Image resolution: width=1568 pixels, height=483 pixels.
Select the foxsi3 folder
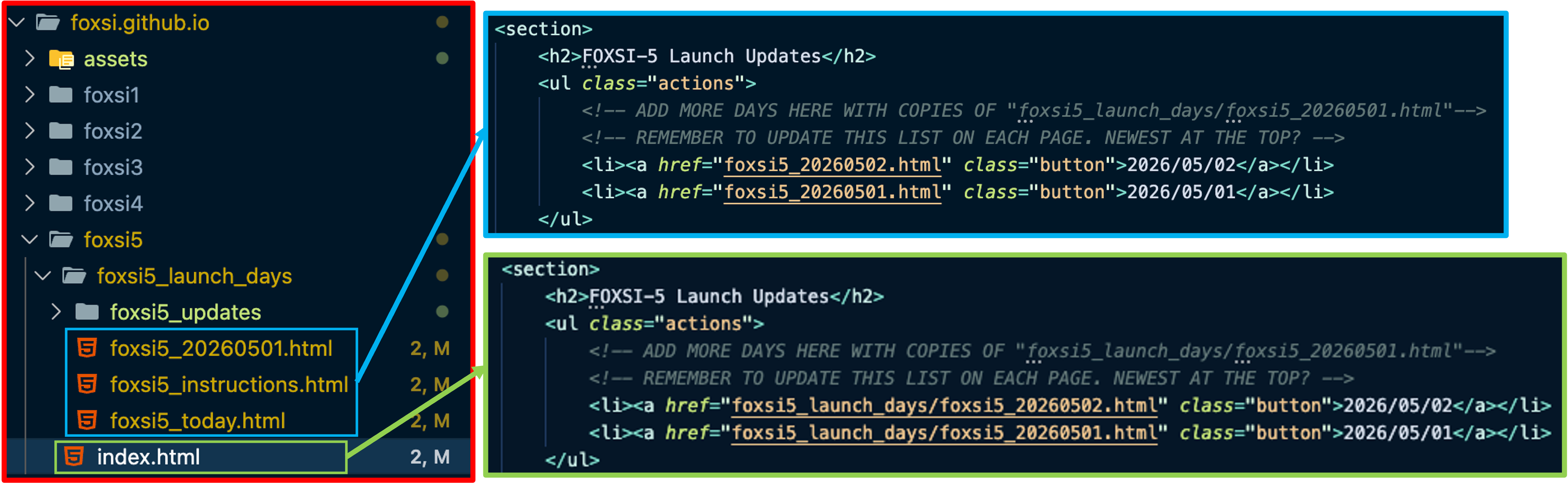(x=113, y=167)
